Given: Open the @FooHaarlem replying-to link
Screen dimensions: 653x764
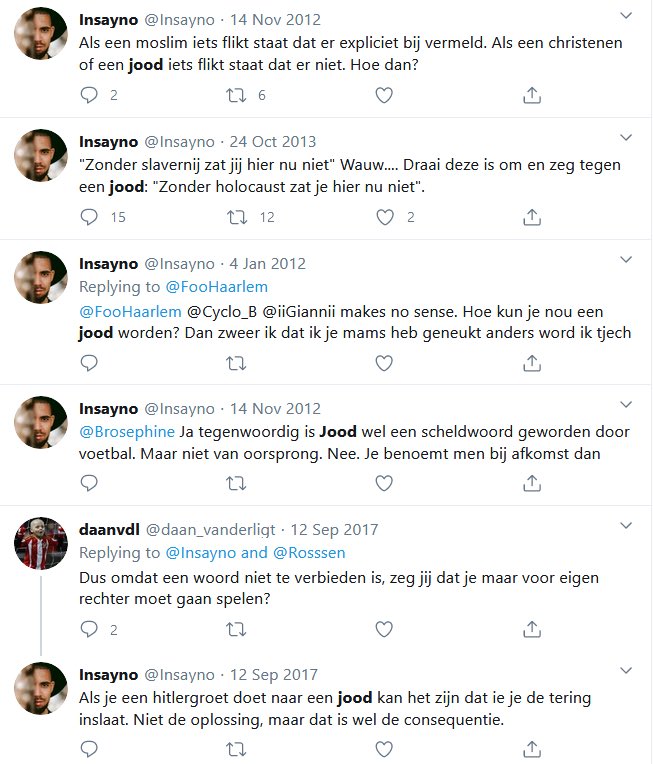Looking at the screenshot, I should (x=207, y=287).
